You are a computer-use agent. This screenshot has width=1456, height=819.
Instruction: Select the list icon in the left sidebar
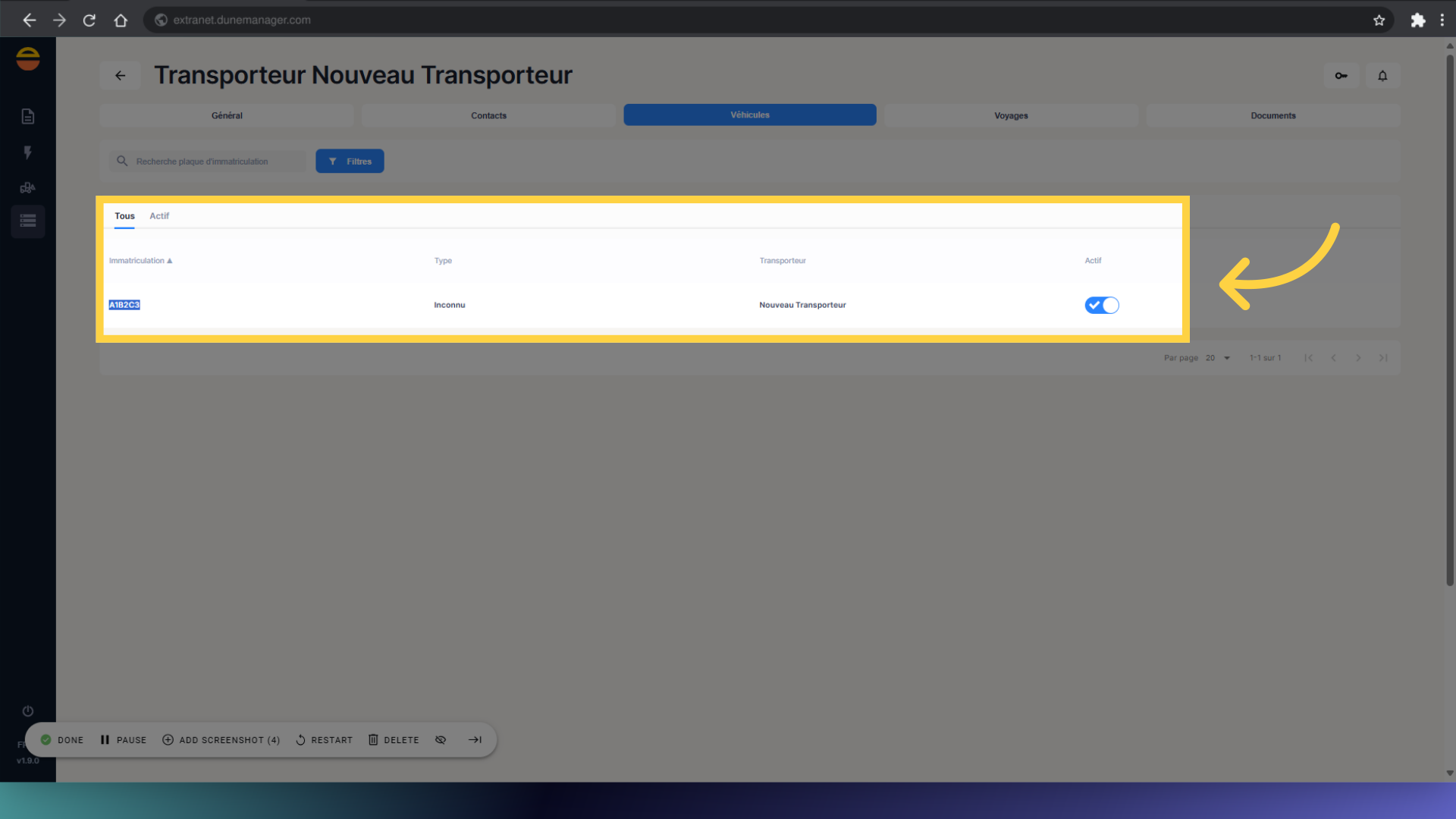[27, 221]
